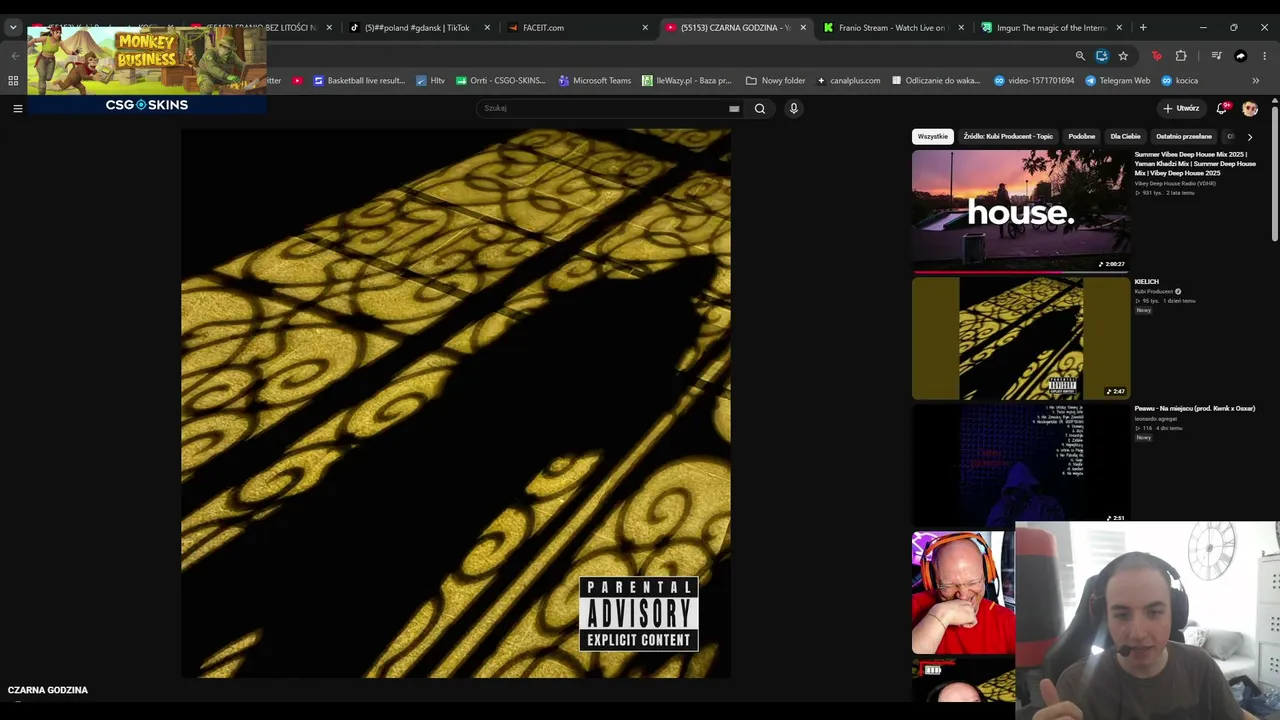Open the tab search dropdown arrow

(13, 28)
